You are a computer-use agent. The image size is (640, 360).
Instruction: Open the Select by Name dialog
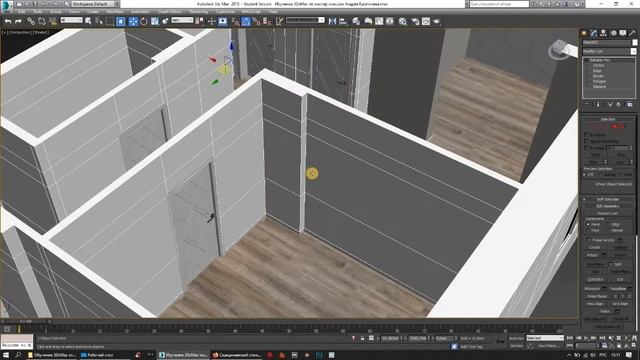(99, 21)
